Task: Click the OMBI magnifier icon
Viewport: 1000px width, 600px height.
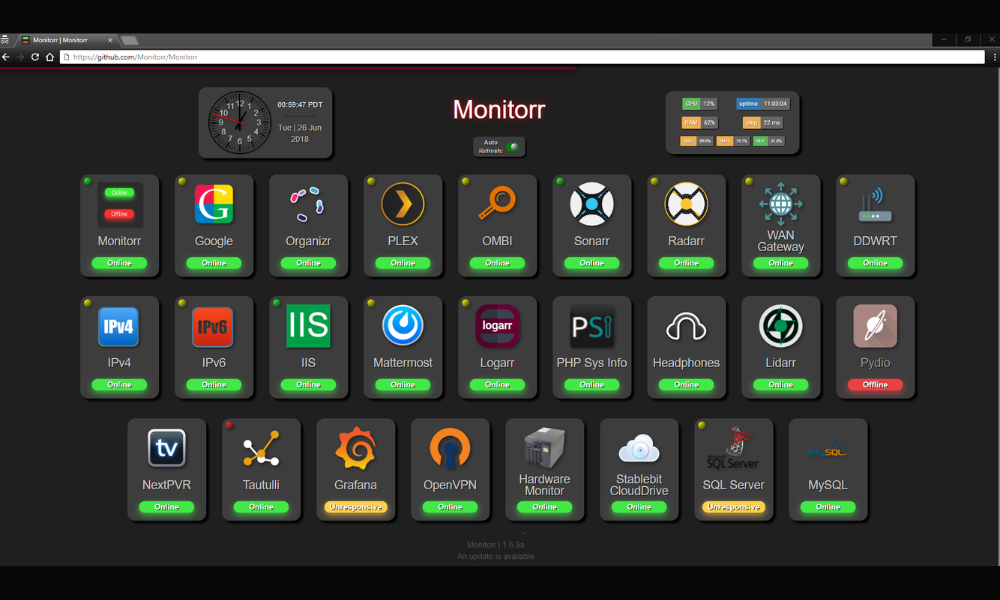Action: click(x=497, y=203)
